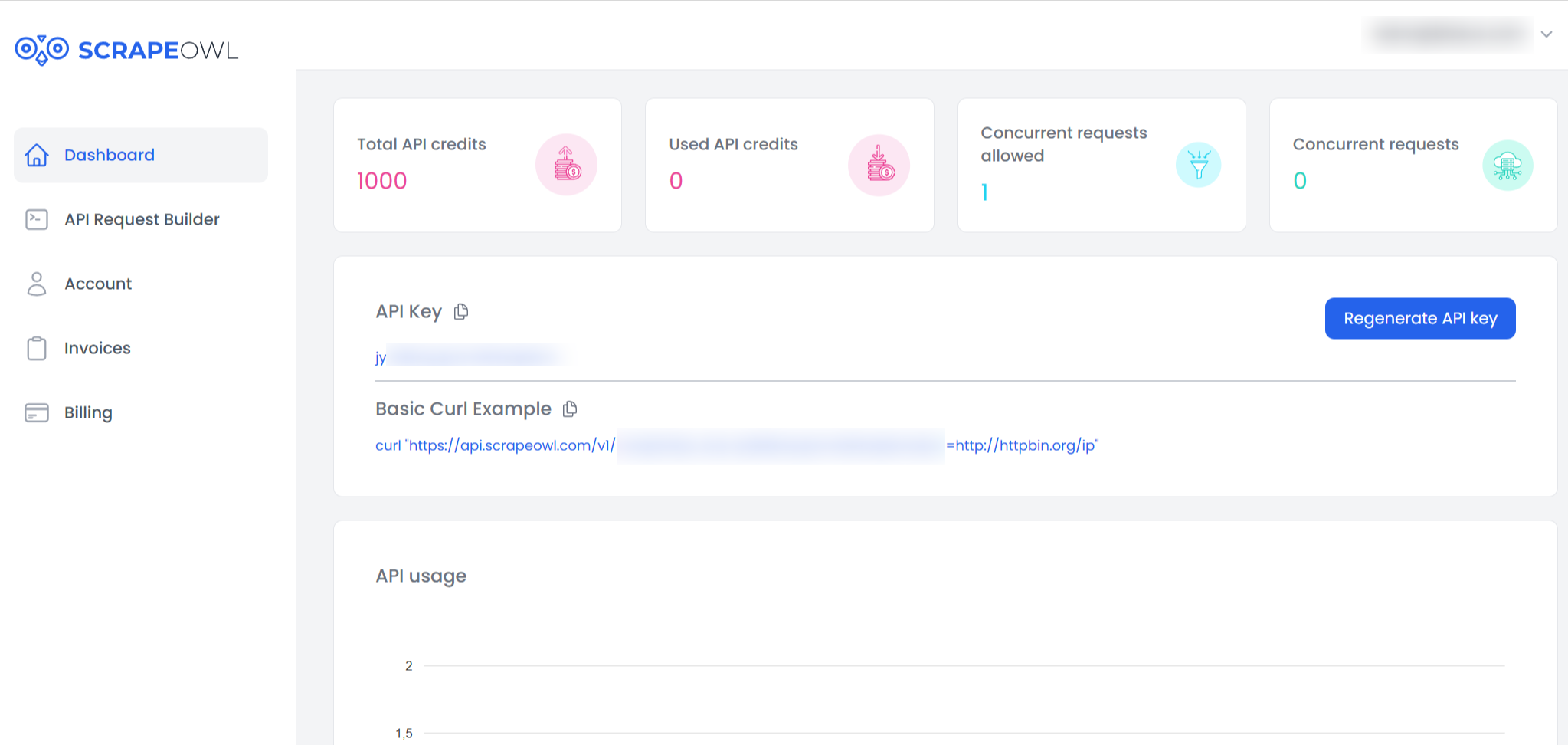Open the blurred user account menu

coord(1448,34)
